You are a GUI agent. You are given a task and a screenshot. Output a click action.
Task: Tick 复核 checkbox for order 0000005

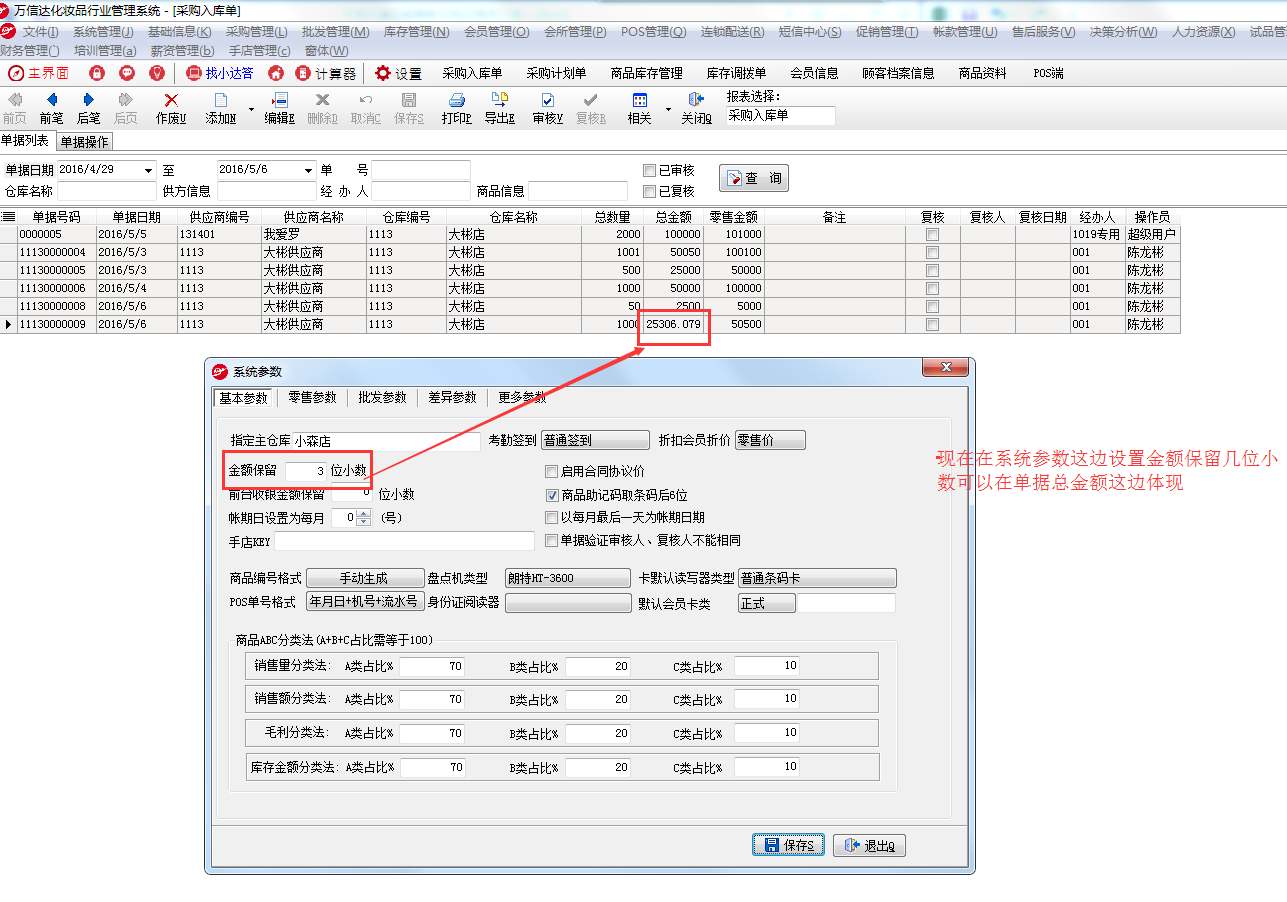click(x=932, y=234)
